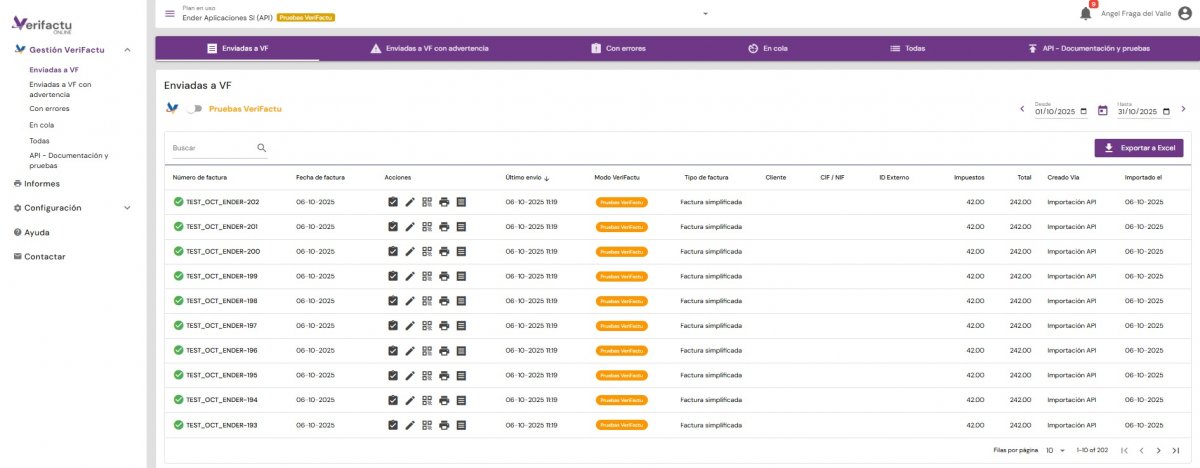Switch to the En cola tab
The width and height of the screenshot is (1200, 468).
767,48
